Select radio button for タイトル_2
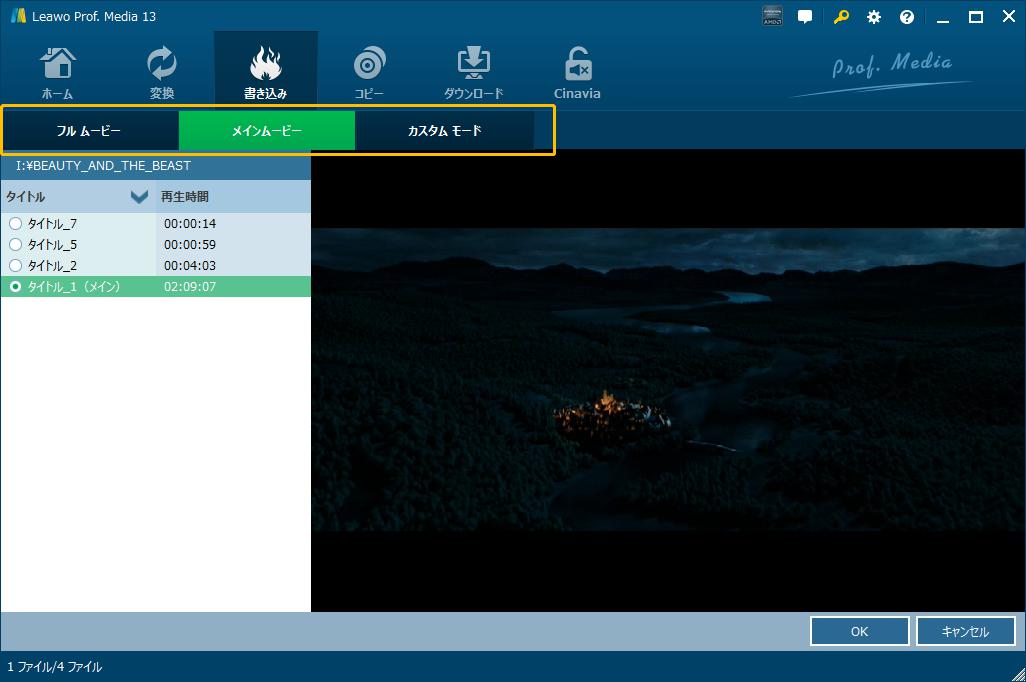The image size is (1026, 682). click(x=15, y=266)
